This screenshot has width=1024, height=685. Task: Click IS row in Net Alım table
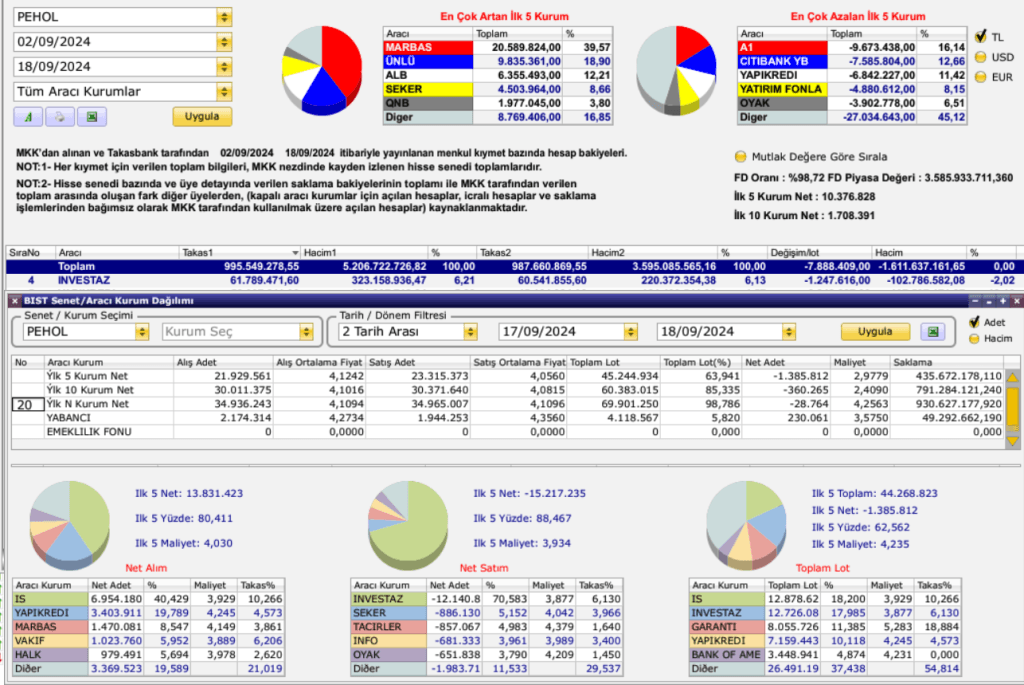point(149,599)
